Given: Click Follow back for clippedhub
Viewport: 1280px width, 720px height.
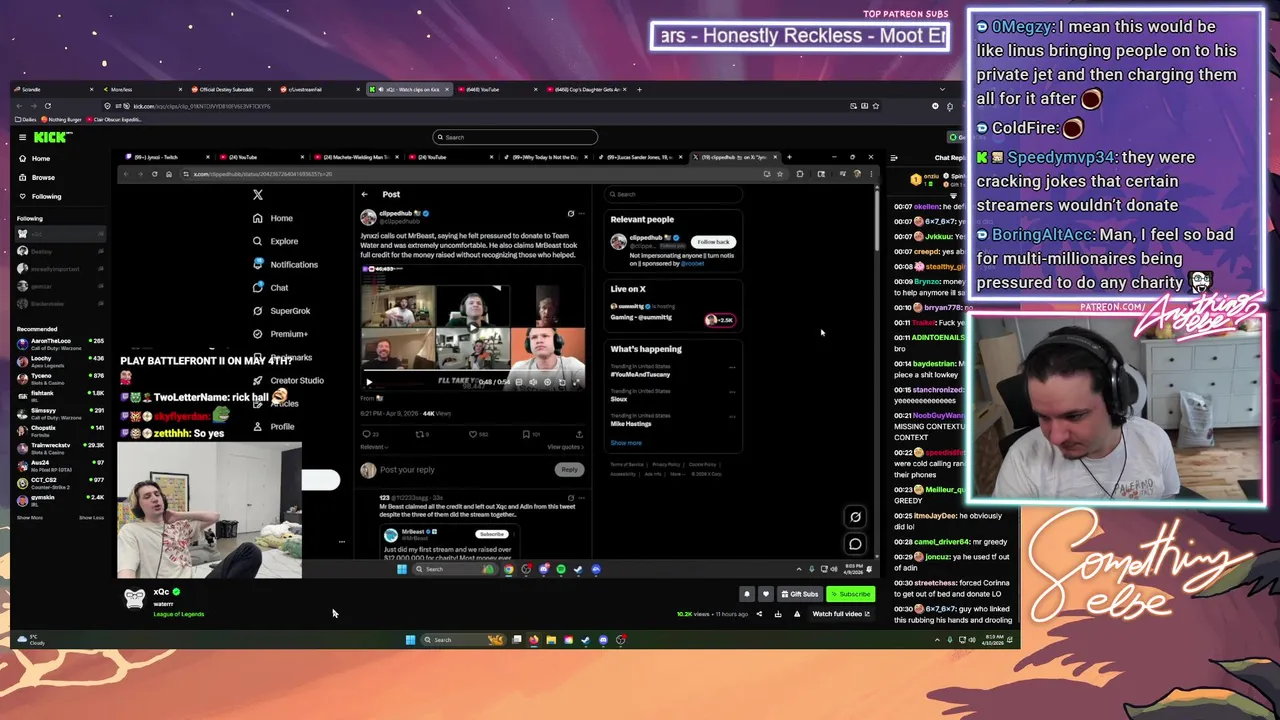Looking at the screenshot, I should tap(713, 242).
